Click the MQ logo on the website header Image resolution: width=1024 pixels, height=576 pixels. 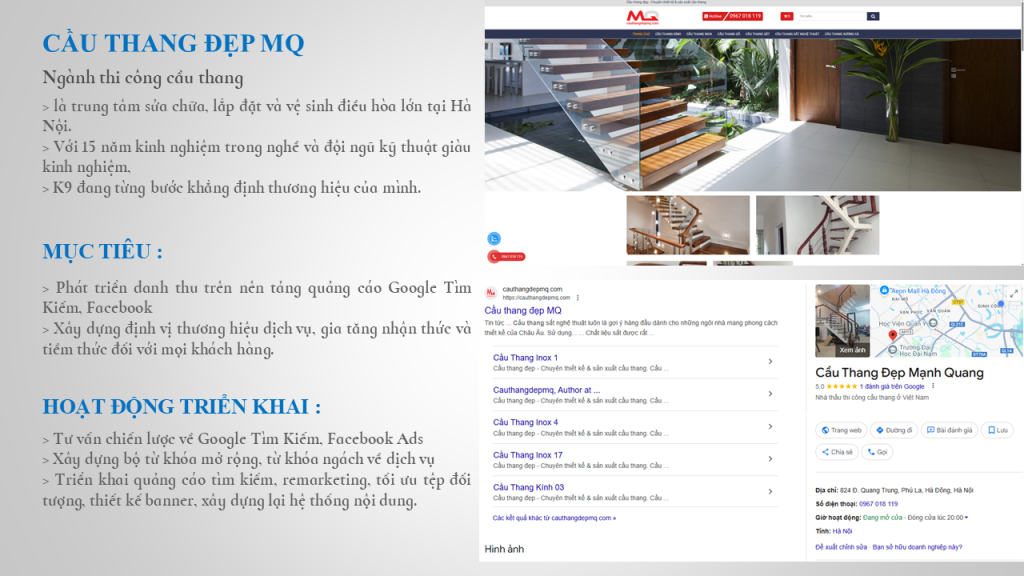(643, 17)
